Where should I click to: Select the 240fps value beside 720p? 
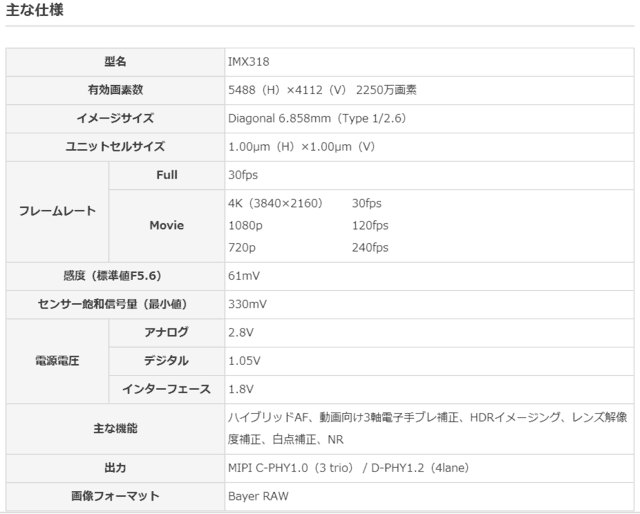pos(370,247)
